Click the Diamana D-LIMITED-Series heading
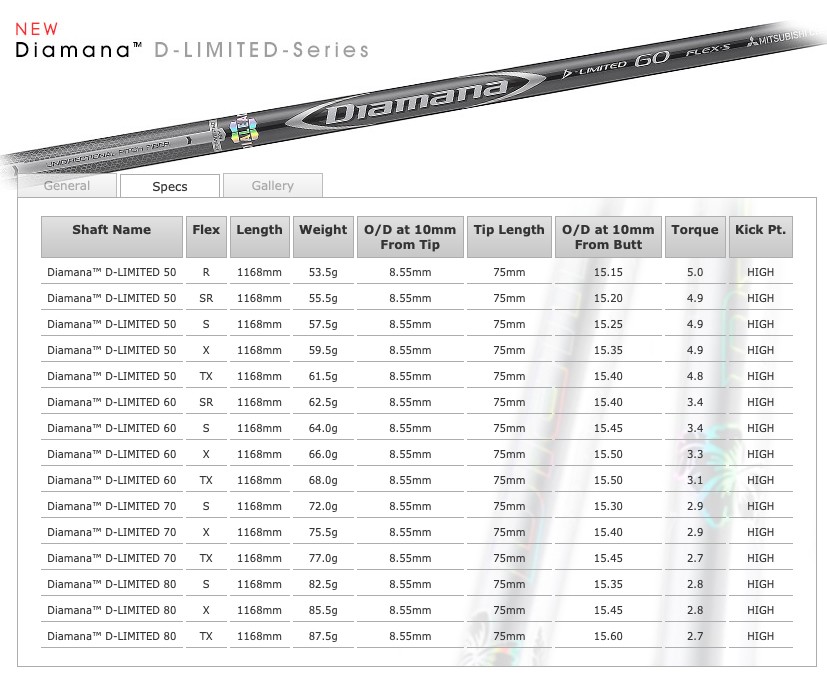Viewport: 827px width, 674px height. click(190, 48)
